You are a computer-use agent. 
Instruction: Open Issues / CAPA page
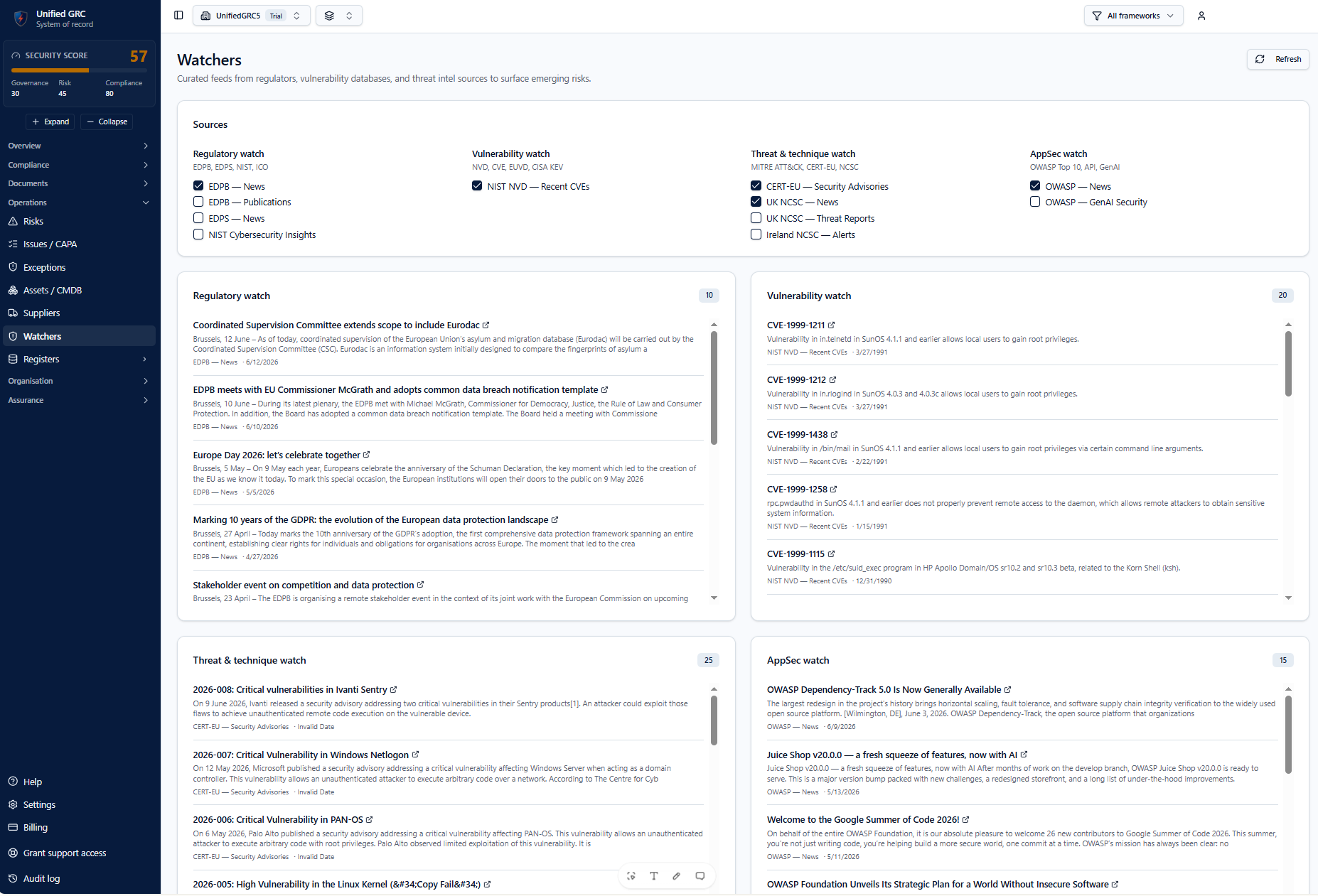click(78, 244)
